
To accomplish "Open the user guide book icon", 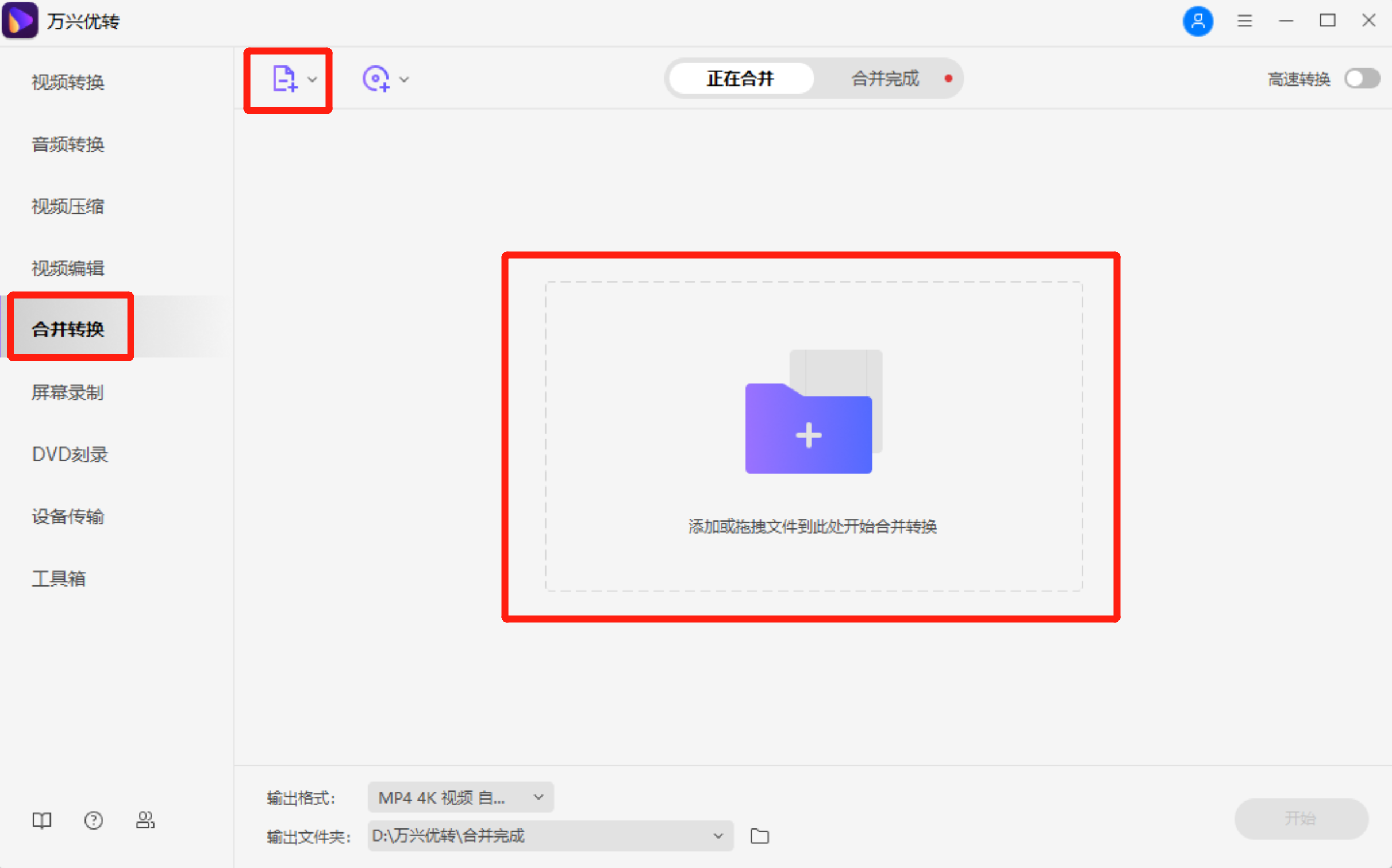I will click(x=41, y=820).
